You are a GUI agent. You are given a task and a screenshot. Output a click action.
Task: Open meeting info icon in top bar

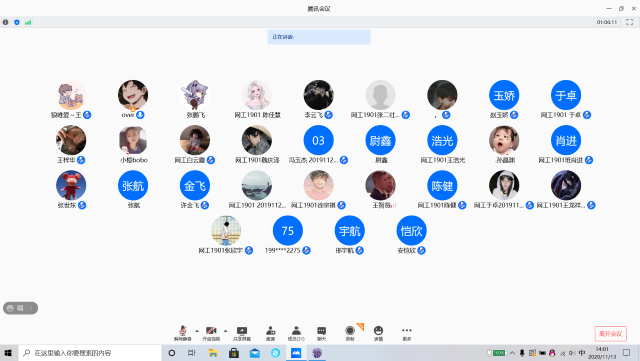(x=5, y=22)
